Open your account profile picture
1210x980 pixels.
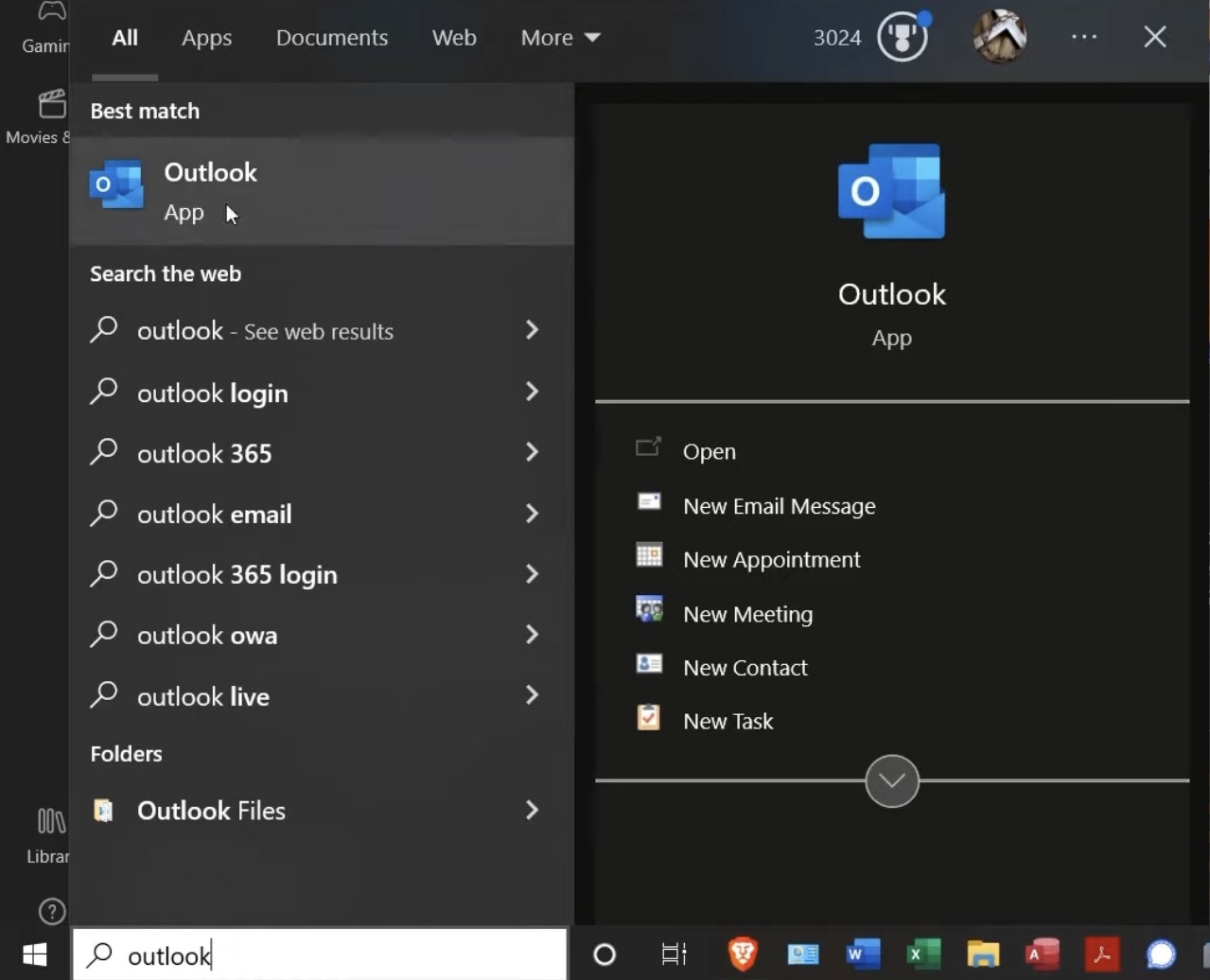pos(999,37)
